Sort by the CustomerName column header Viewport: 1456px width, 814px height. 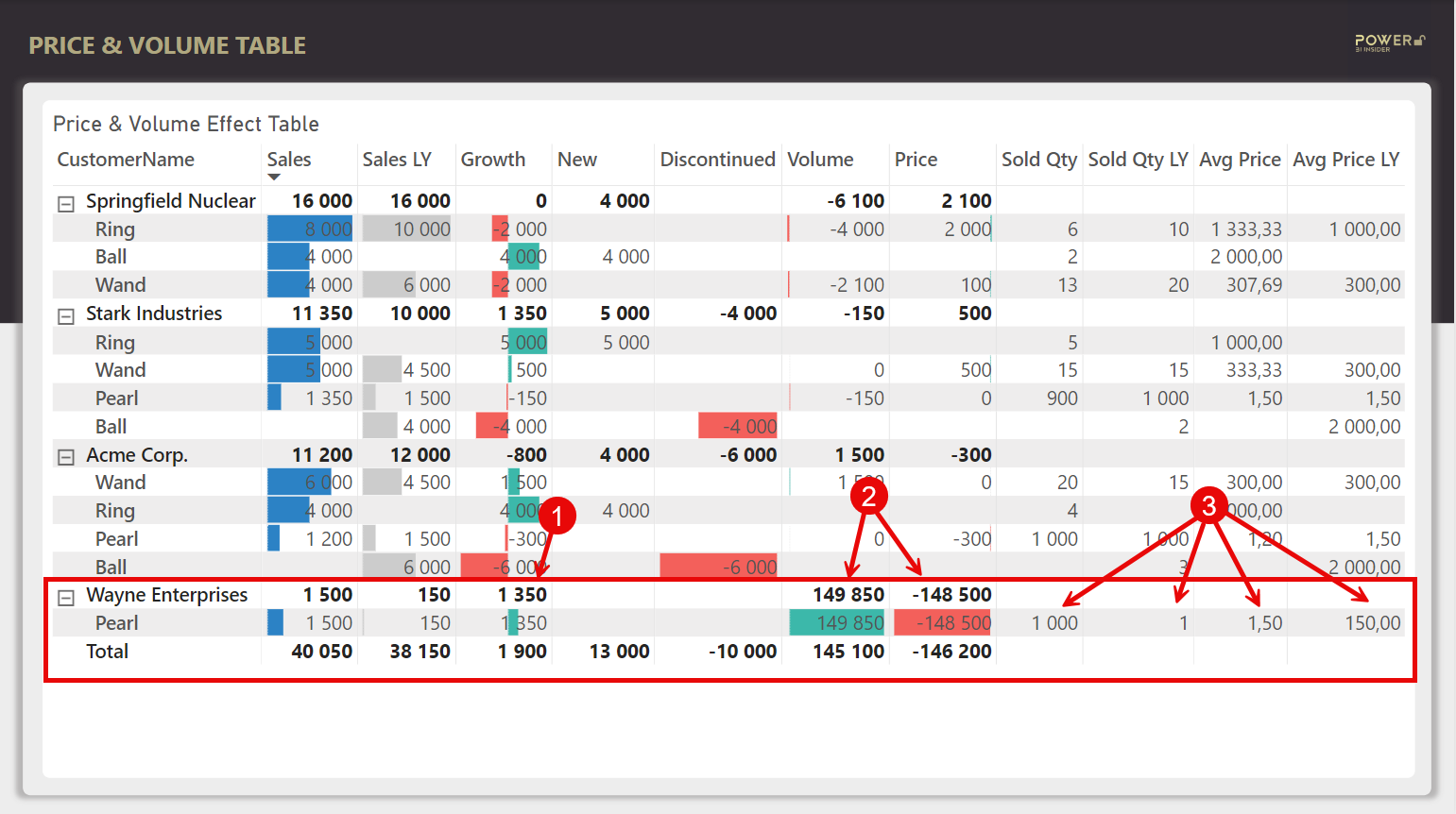(x=126, y=160)
